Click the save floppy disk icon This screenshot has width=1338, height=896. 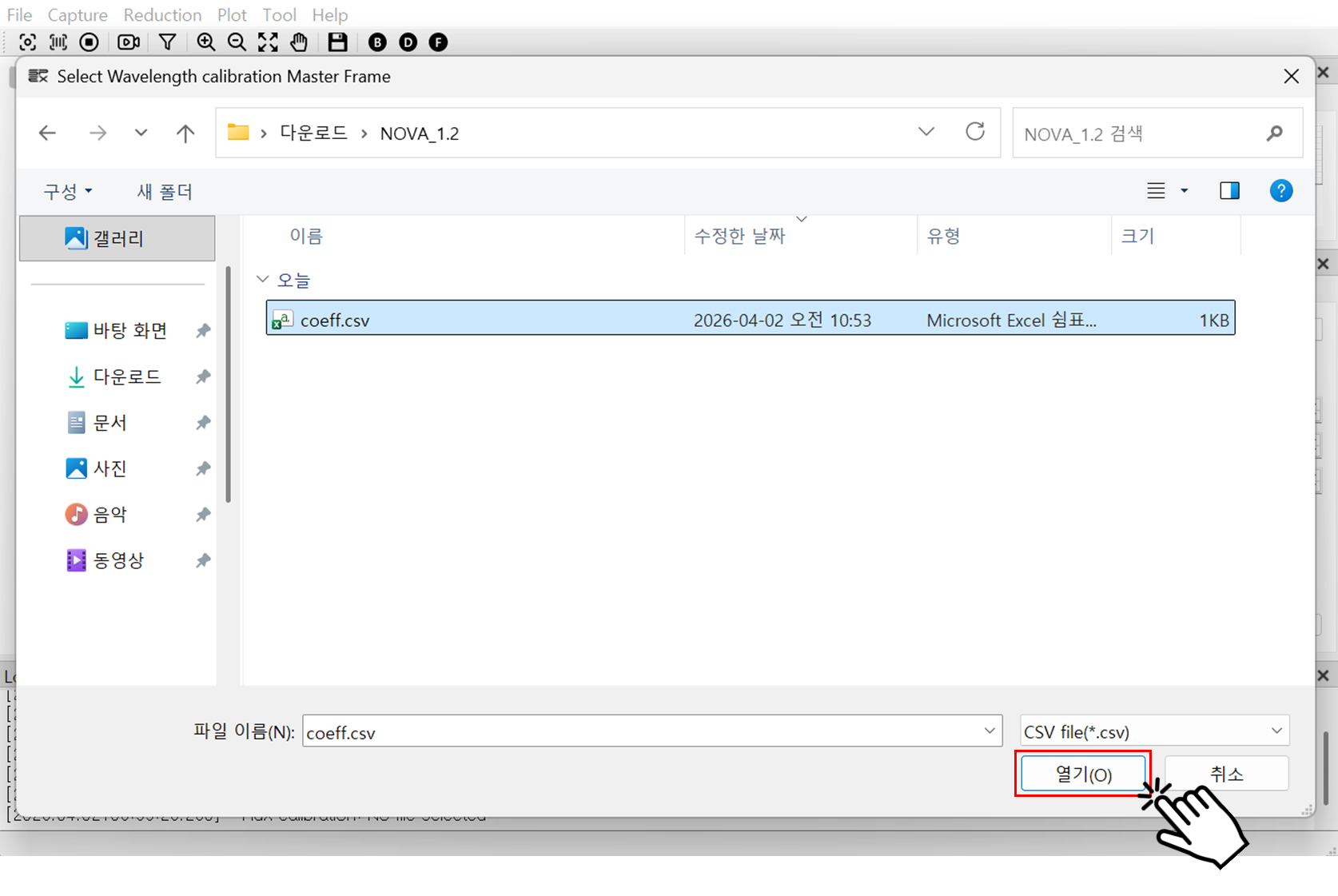click(337, 42)
